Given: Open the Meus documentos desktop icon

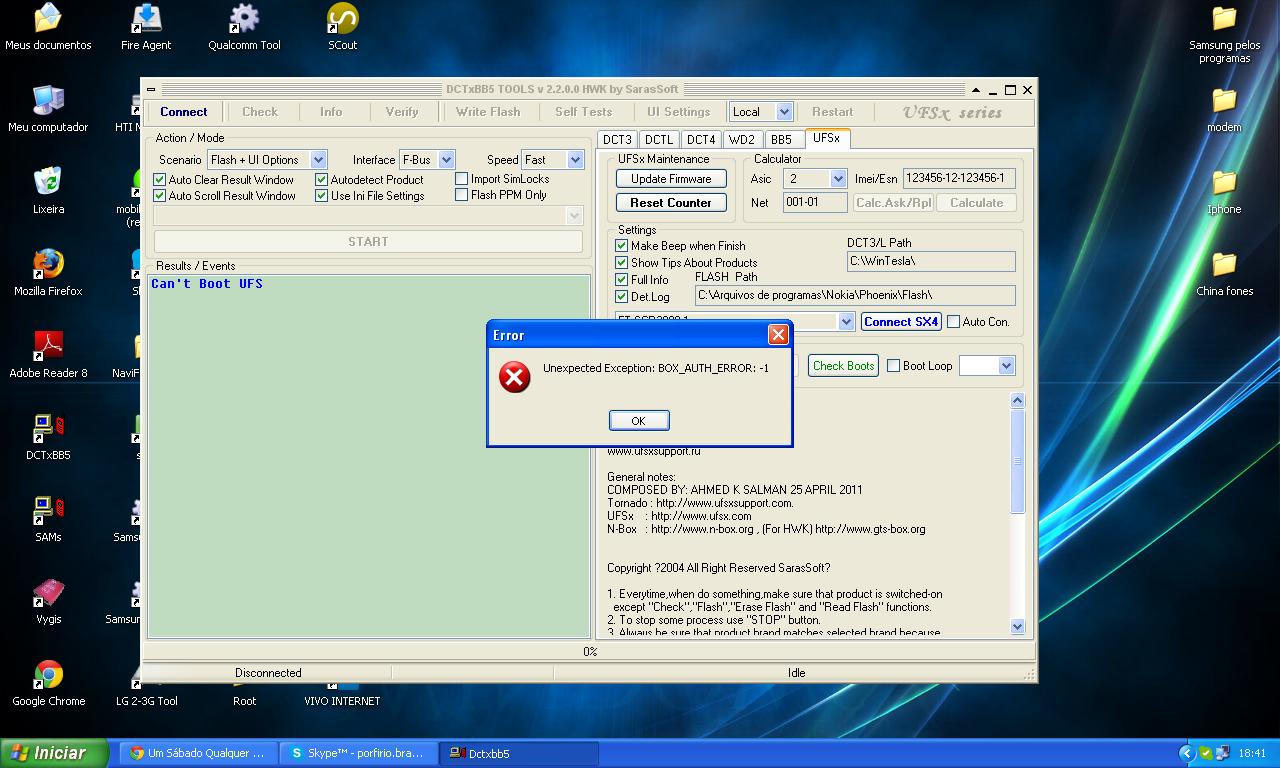Looking at the screenshot, I should click(47, 26).
